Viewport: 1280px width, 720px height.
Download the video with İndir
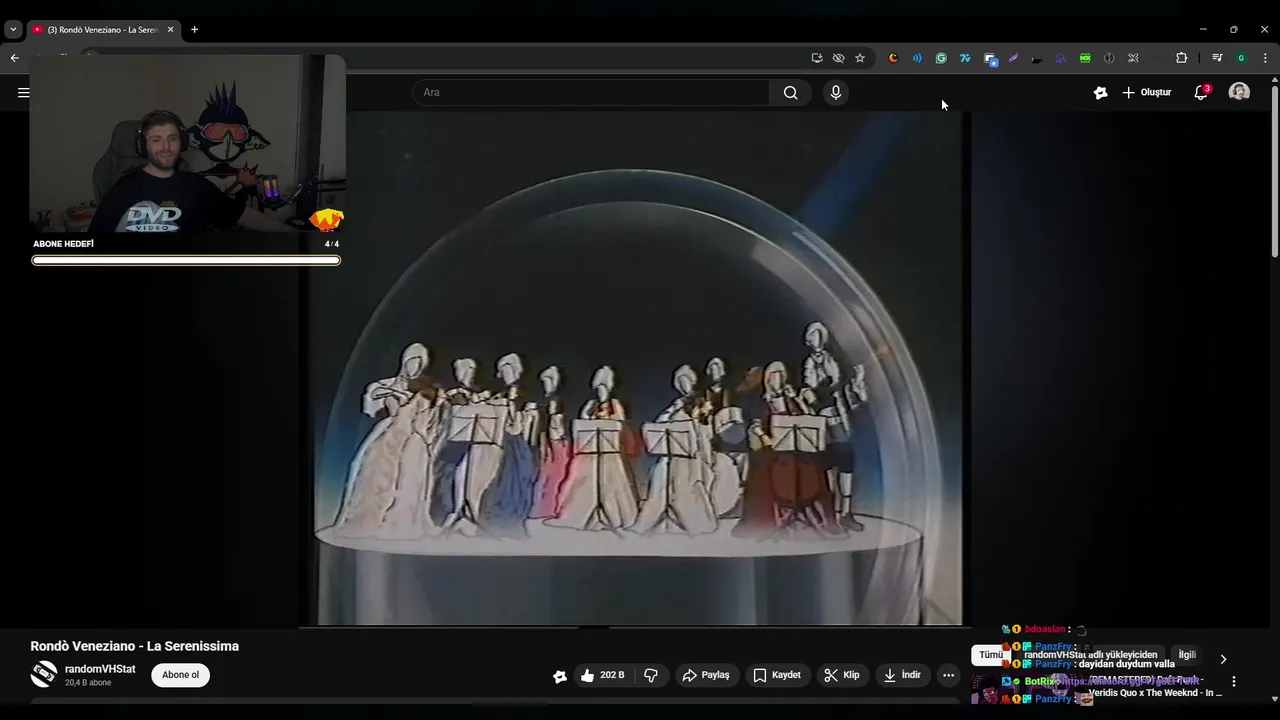click(902, 675)
